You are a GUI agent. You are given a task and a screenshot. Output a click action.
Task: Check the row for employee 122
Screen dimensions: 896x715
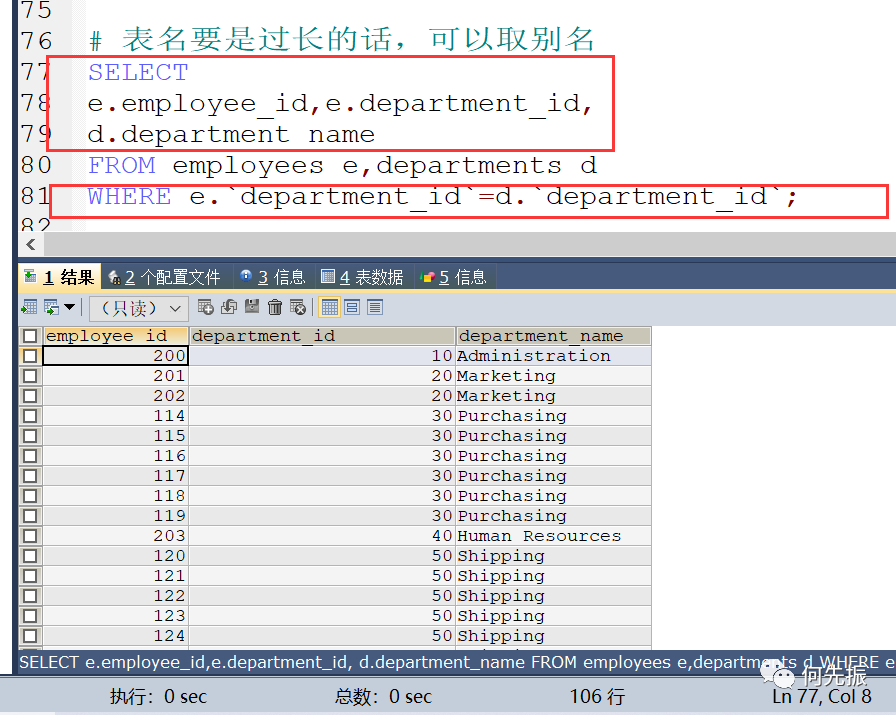[x=30, y=596]
